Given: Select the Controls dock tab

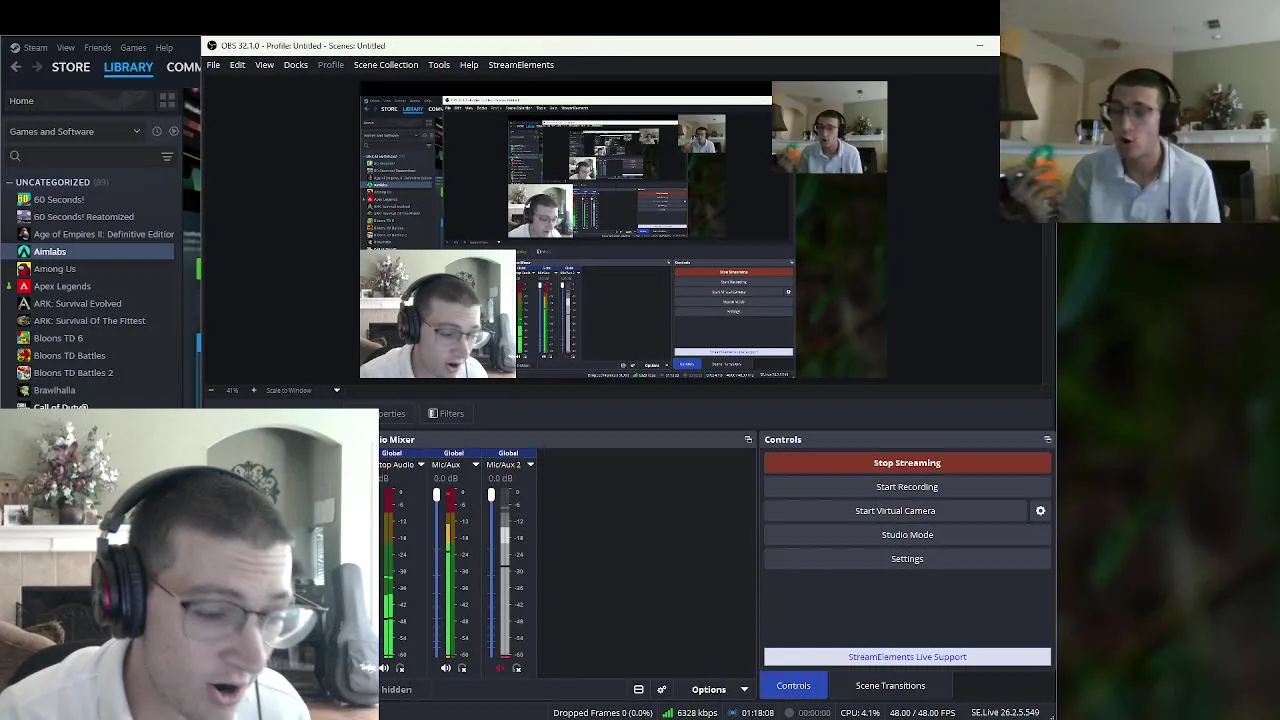Looking at the screenshot, I should click(x=793, y=686).
